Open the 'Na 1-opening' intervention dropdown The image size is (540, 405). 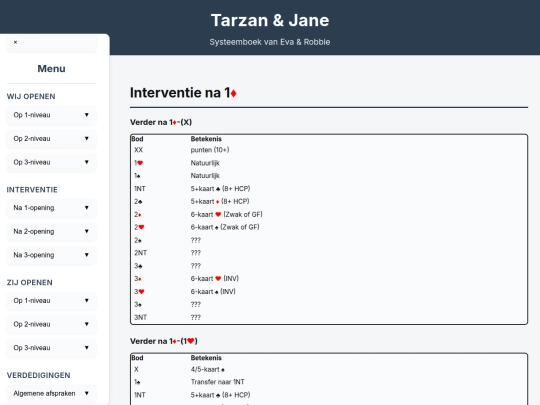(x=51, y=208)
